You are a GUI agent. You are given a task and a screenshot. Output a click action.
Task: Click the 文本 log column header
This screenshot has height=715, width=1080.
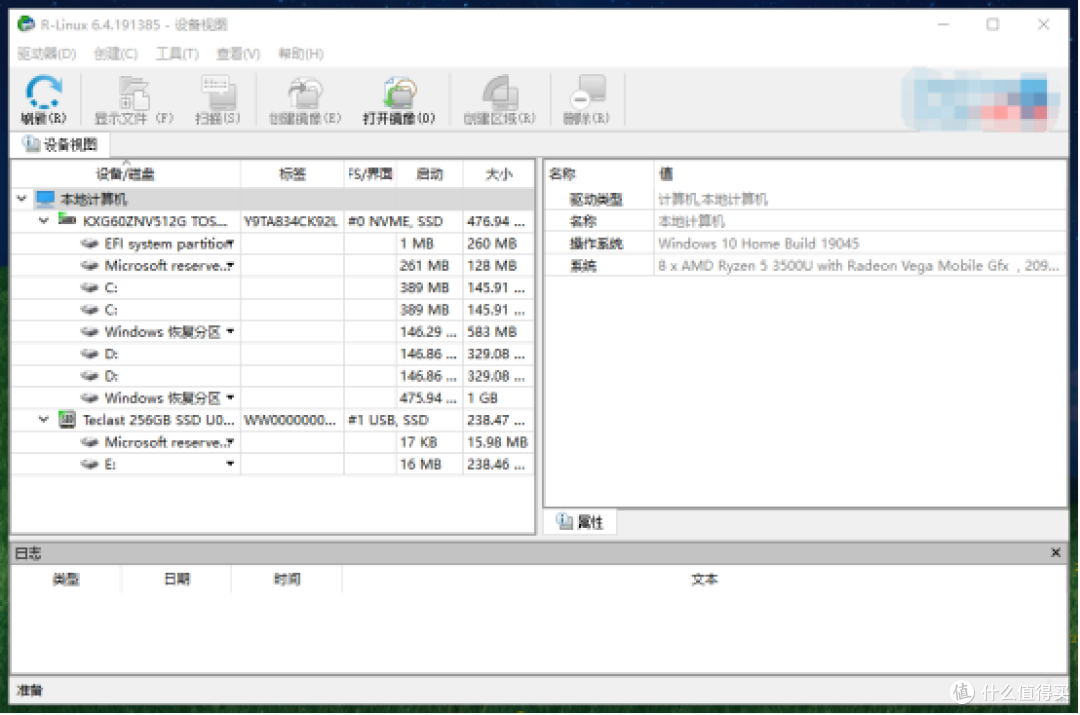point(705,579)
